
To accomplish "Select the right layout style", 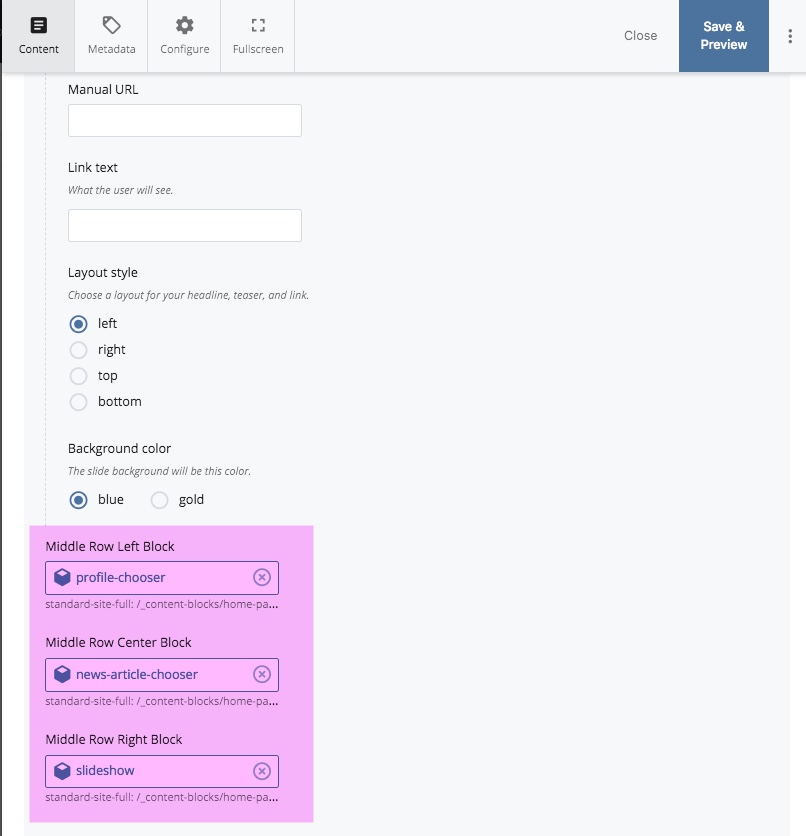I will tap(78, 350).
